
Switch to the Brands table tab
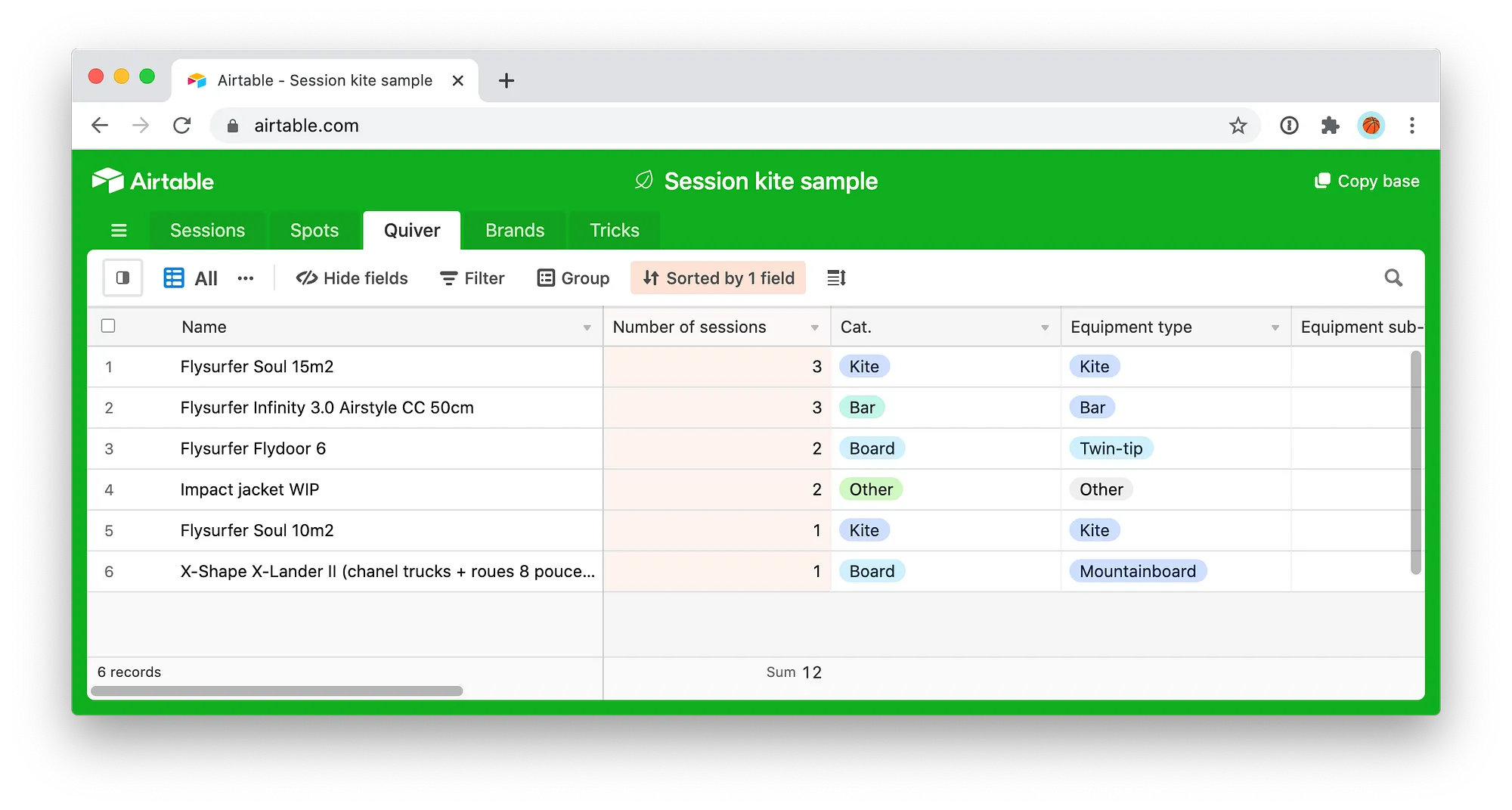[515, 231]
